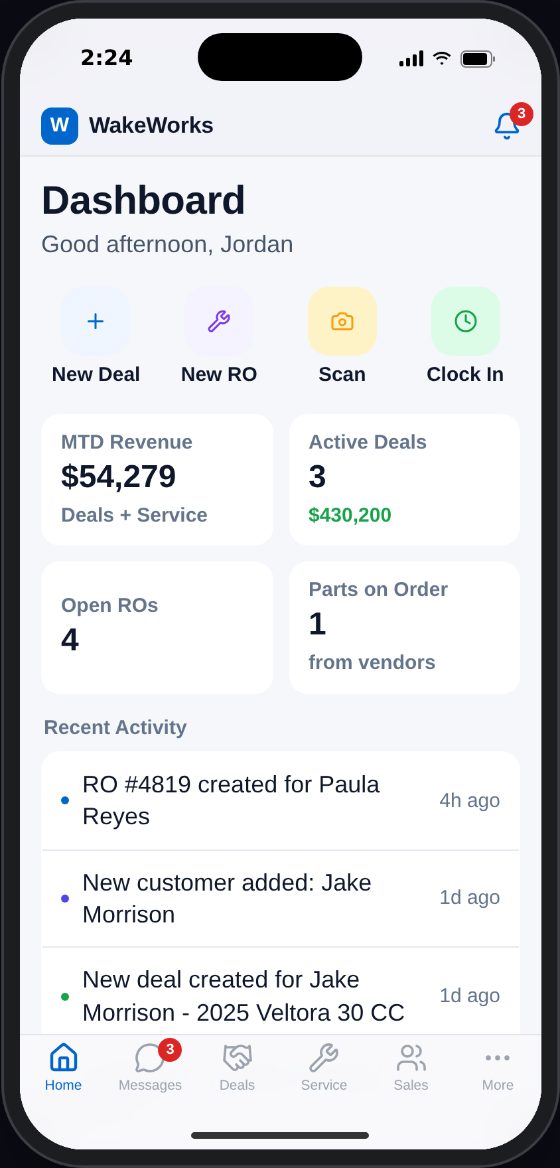Switch to the Deals tab

[237, 1067]
